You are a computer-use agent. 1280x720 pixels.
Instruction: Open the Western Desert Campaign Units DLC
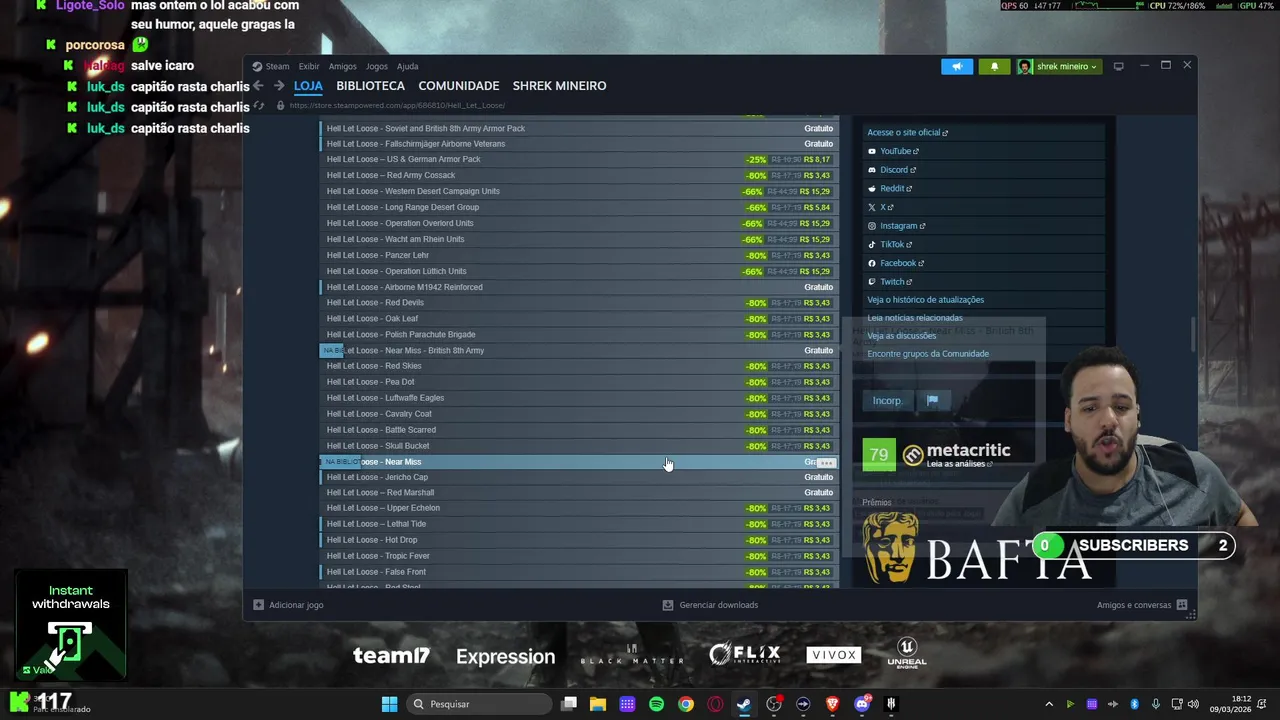tap(579, 191)
